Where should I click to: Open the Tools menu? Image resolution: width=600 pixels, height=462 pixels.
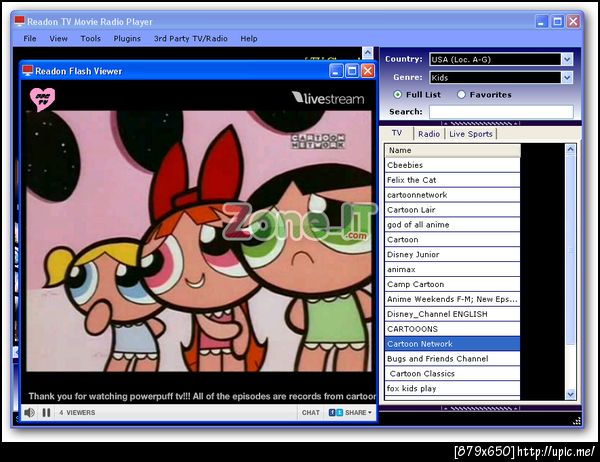91,39
